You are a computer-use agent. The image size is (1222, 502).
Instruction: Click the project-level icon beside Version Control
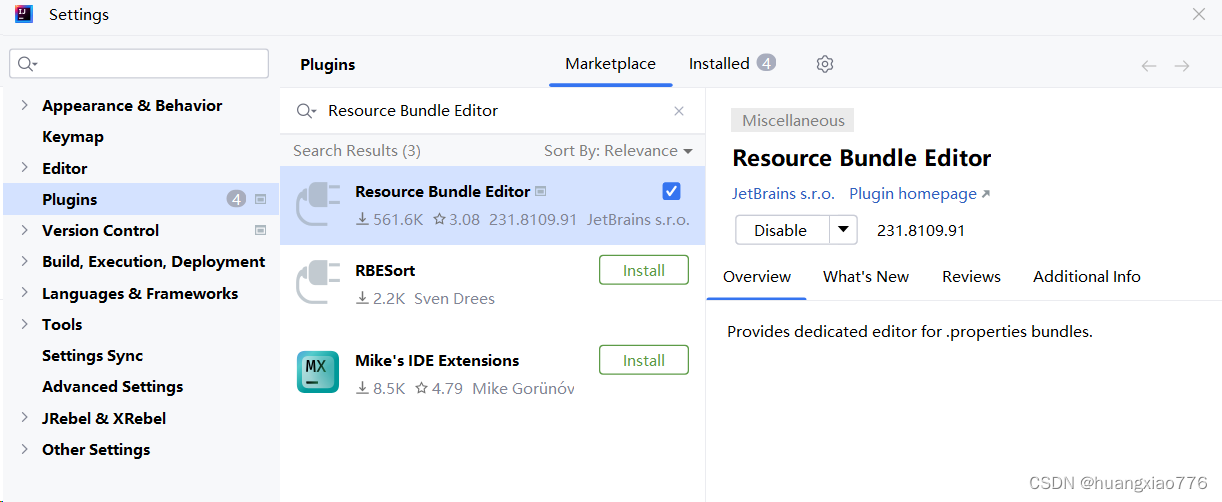[x=260, y=230]
